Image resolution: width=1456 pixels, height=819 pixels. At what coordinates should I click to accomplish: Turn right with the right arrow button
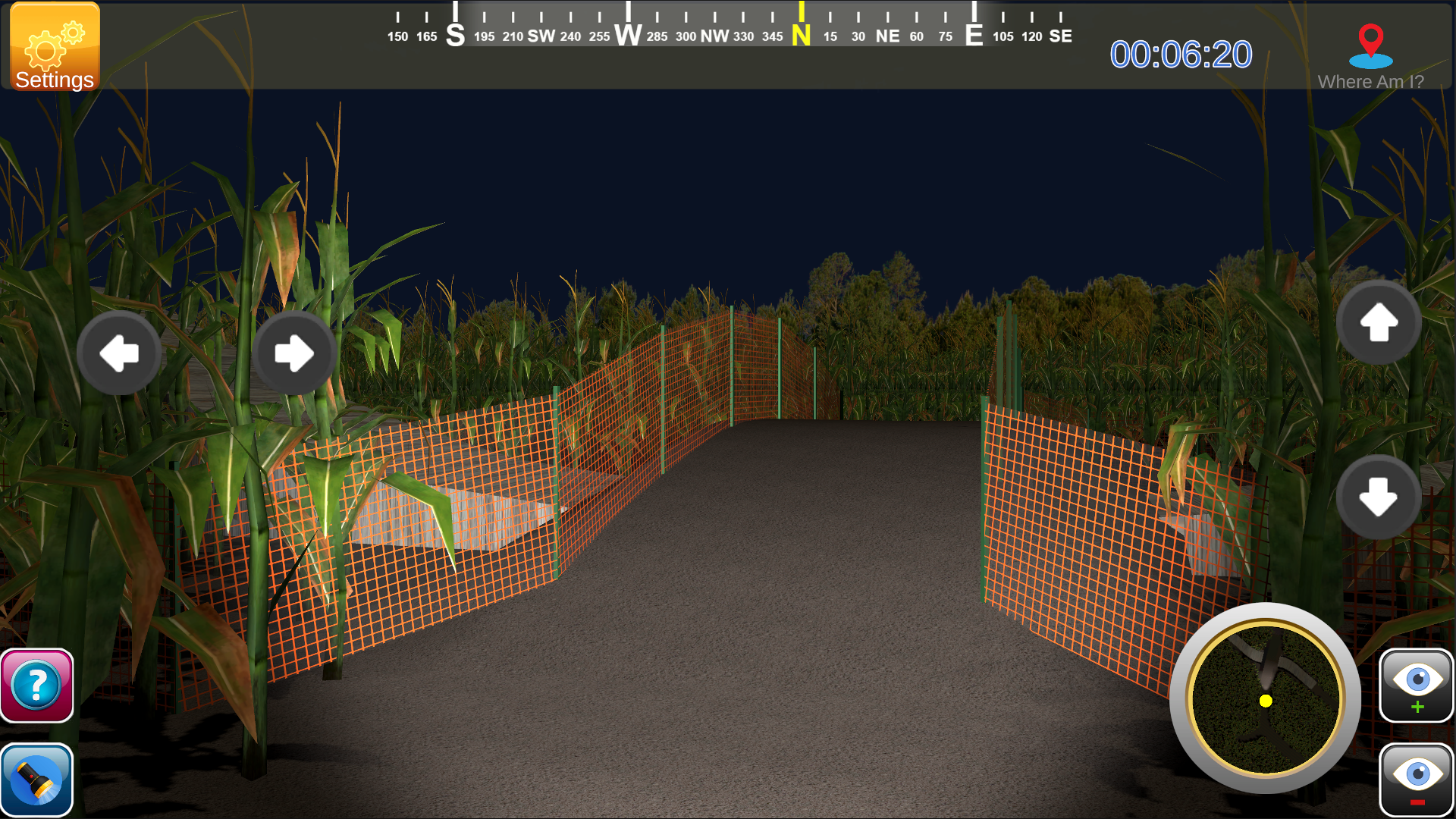tap(294, 353)
